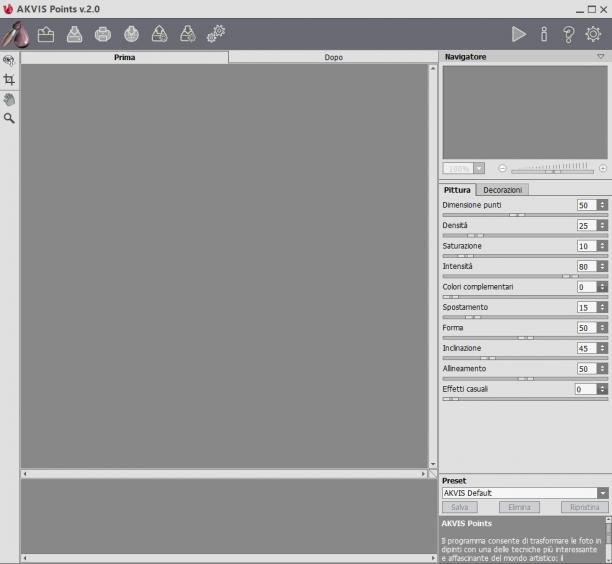Select the Crop tool
This screenshot has width=612, height=564.
9,80
